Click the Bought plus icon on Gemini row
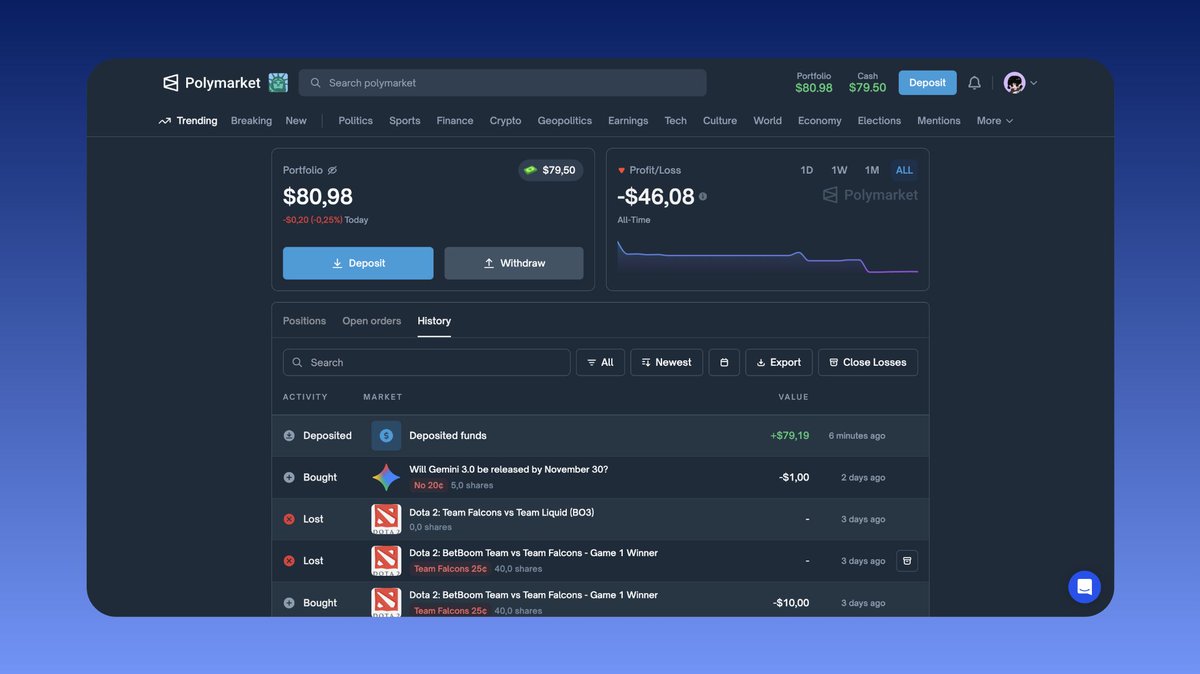This screenshot has width=1200, height=674. coord(289,477)
